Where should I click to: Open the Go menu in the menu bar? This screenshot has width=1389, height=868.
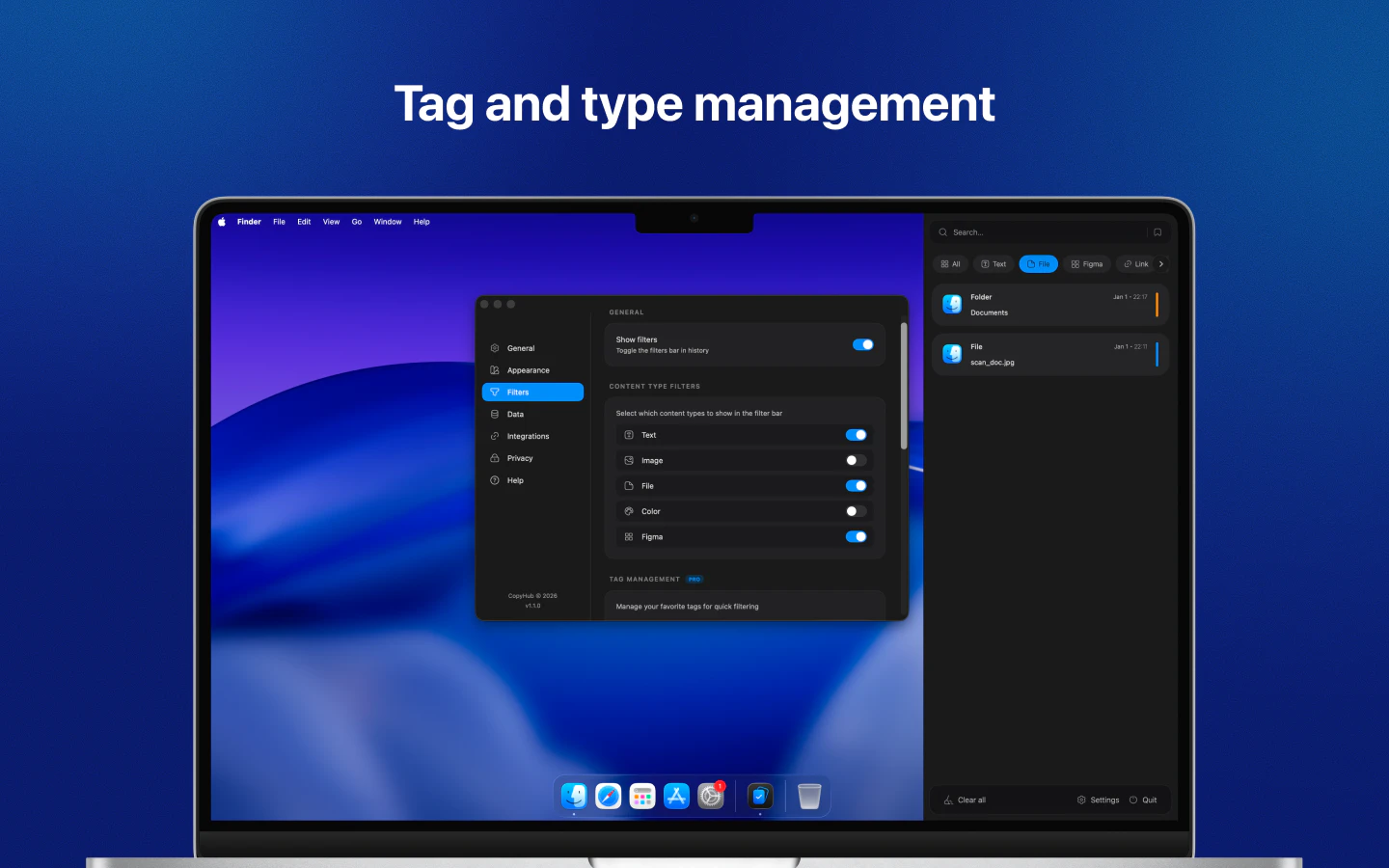tap(357, 222)
